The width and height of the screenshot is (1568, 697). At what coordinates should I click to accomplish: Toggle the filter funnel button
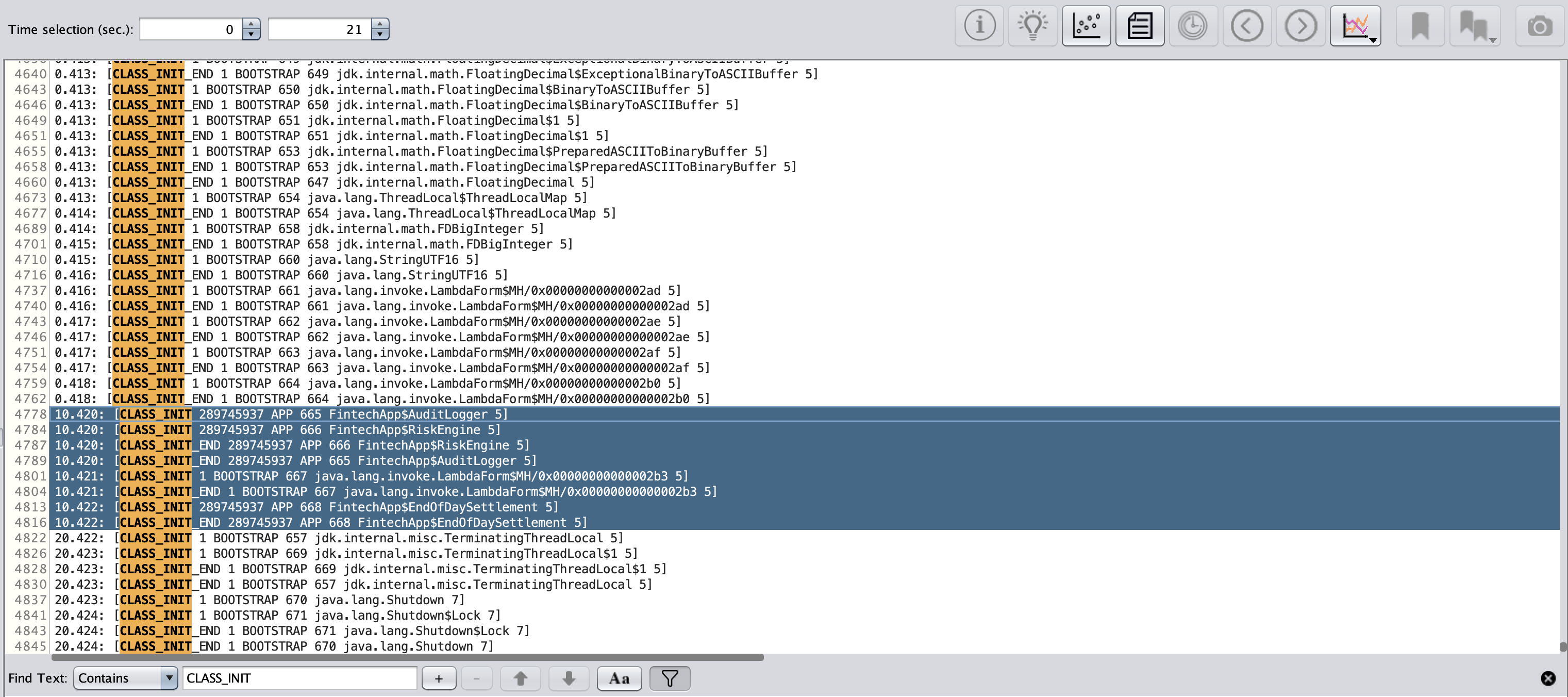[x=670, y=678]
